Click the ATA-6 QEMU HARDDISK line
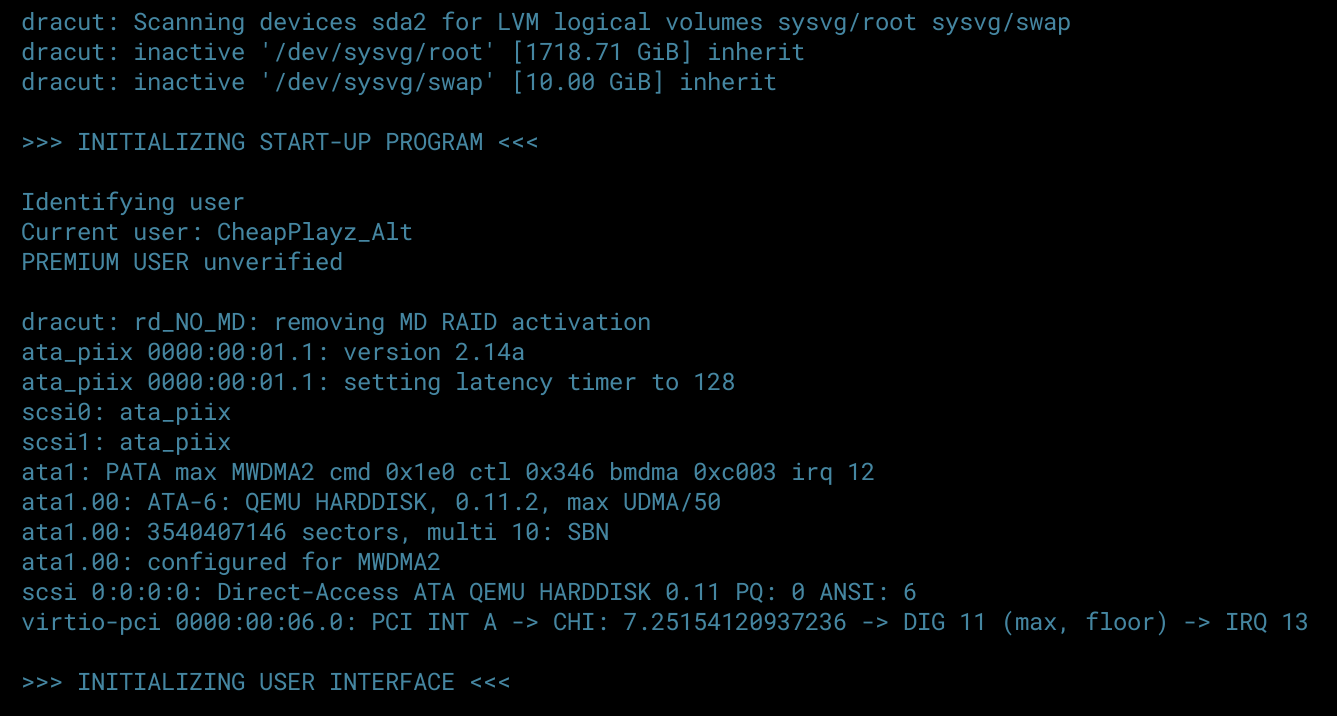1337x716 pixels. (371, 502)
